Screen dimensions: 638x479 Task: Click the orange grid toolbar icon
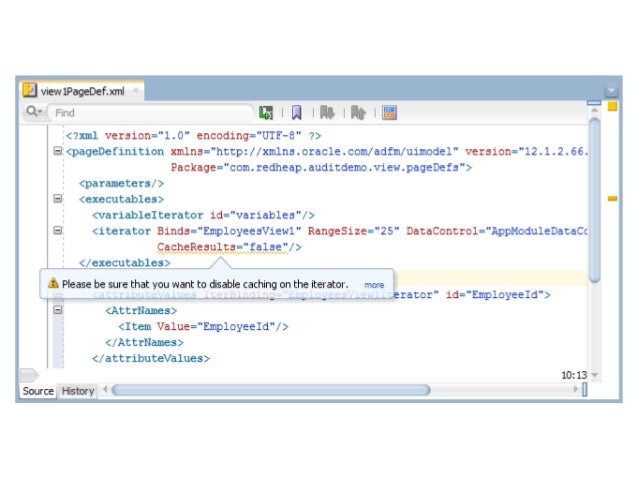389,113
